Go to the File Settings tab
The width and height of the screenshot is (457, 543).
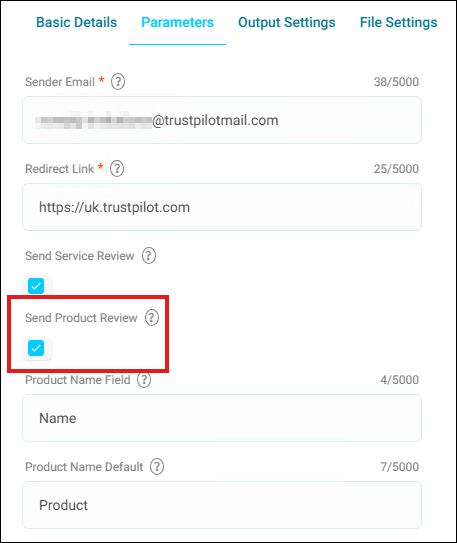point(398,22)
